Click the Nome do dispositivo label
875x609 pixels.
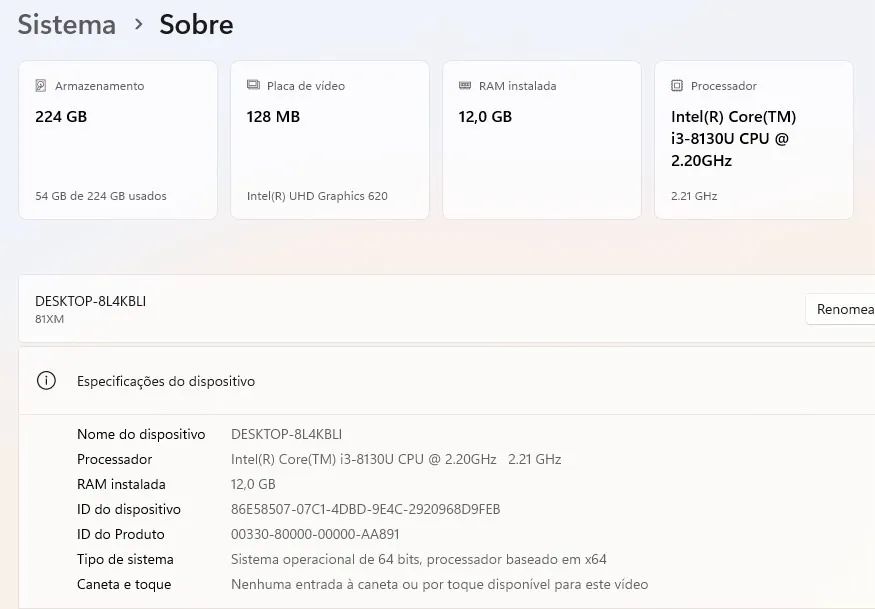pyautogui.click(x=141, y=434)
